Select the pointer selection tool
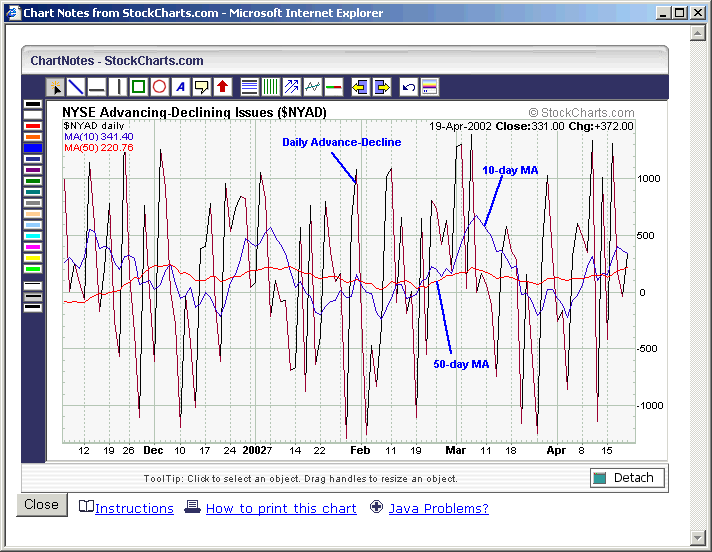Viewport: 712px width, 552px height. 55,87
